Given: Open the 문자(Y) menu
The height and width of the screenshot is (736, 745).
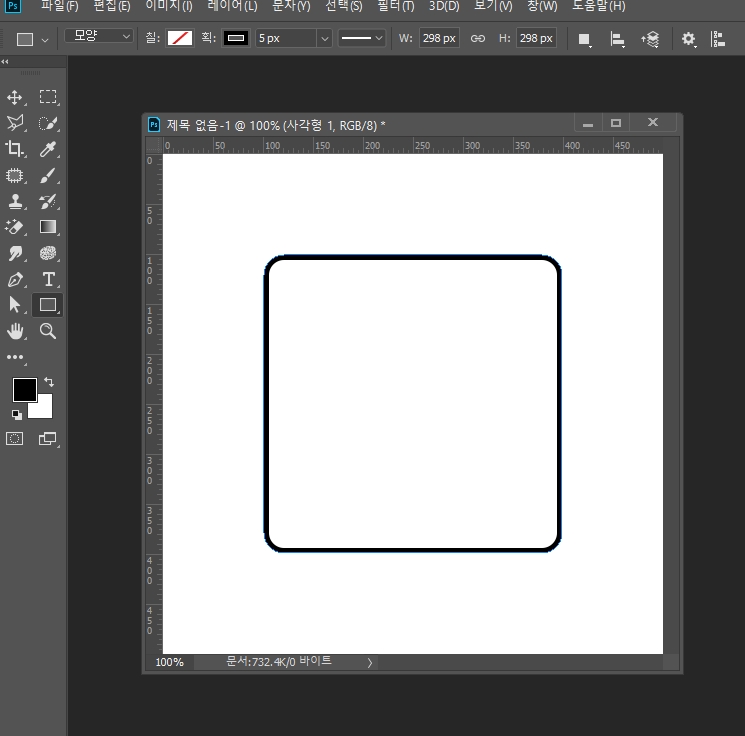Looking at the screenshot, I should (291, 6).
